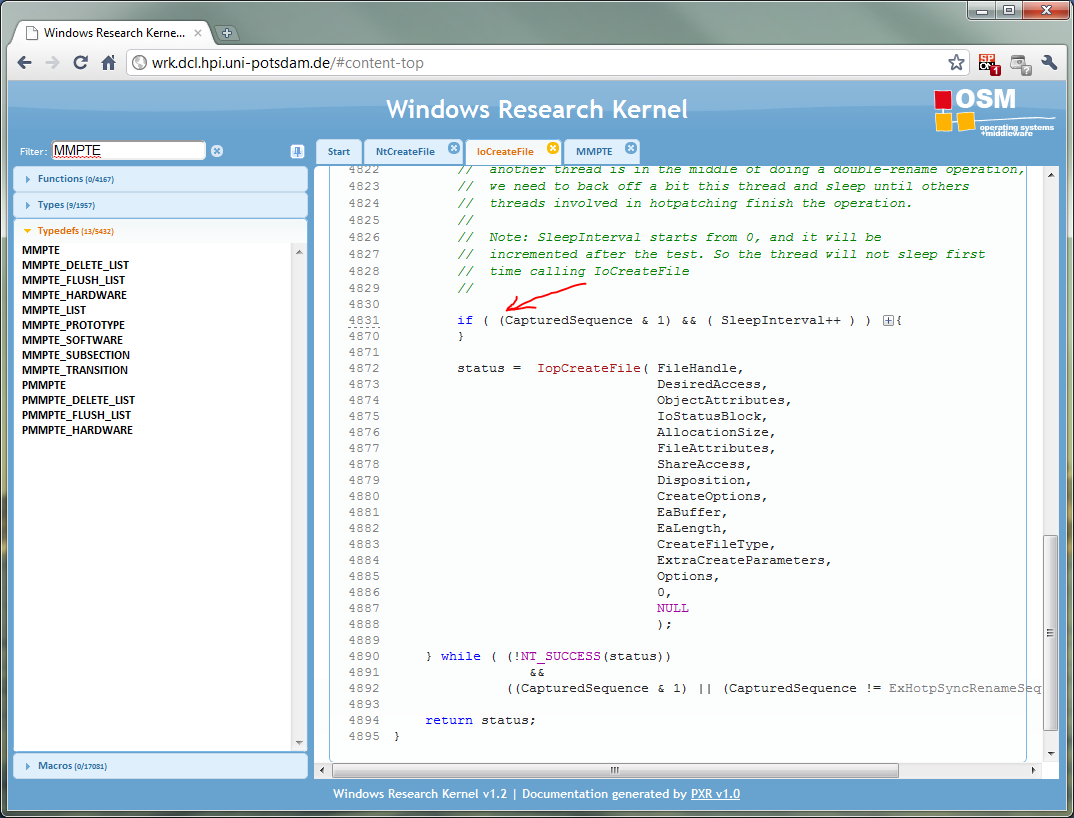The image size is (1074, 818).
Task: Click the code pane vertical scrollbar thumb
Action: click(x=1050, y=632)
